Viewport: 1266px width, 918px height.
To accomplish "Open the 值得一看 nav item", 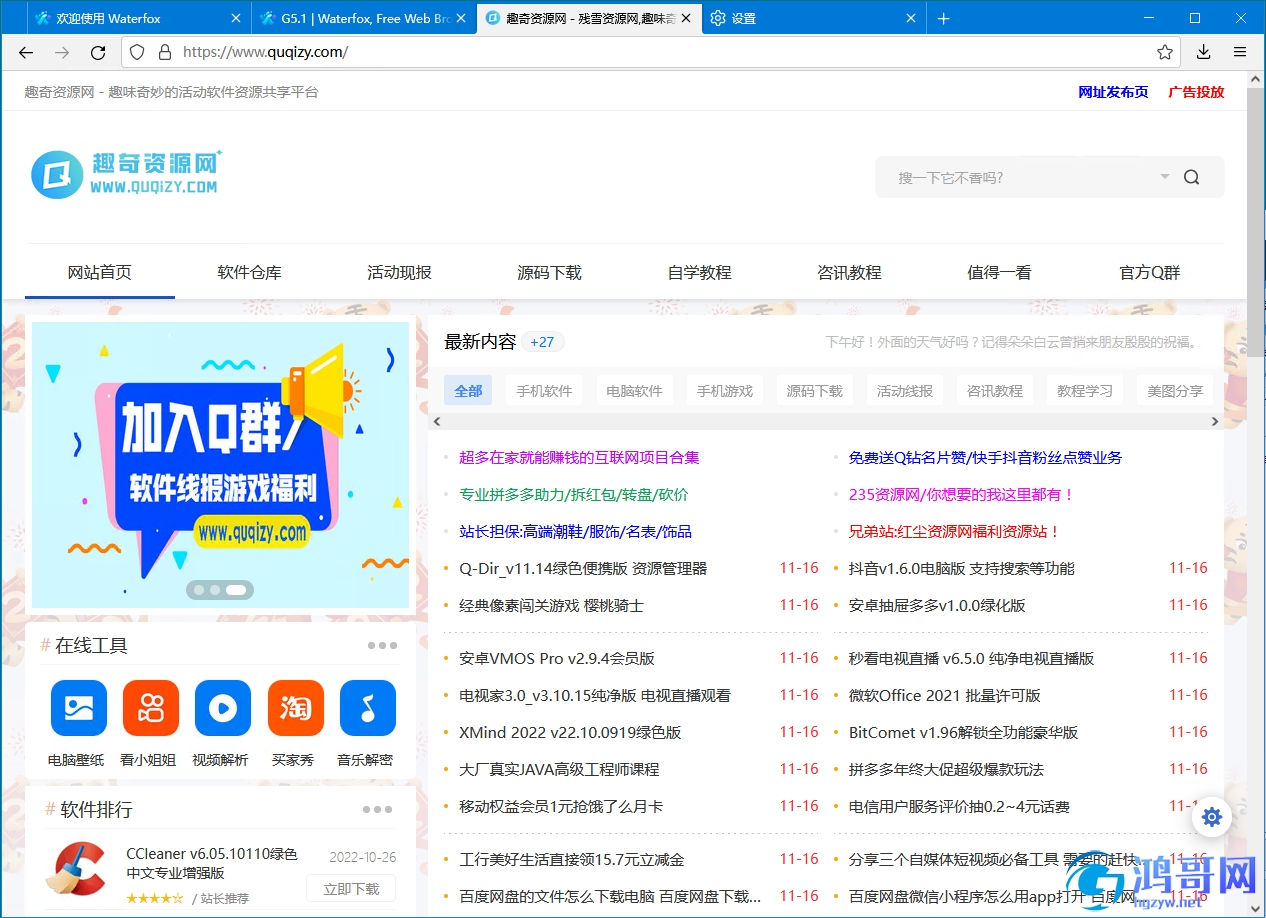I will click(x=1000, y=272).
